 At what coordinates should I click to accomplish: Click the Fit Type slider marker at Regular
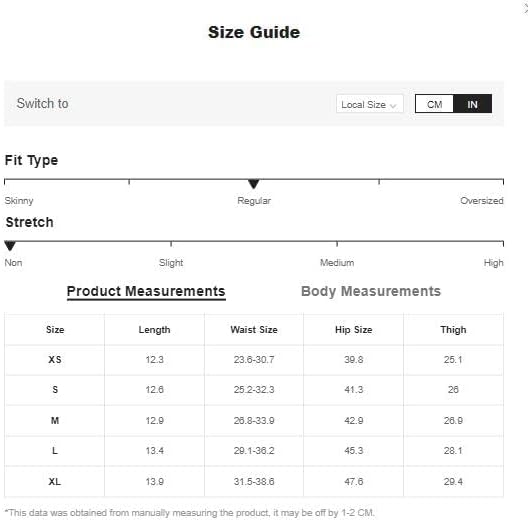tap(254, 184)
